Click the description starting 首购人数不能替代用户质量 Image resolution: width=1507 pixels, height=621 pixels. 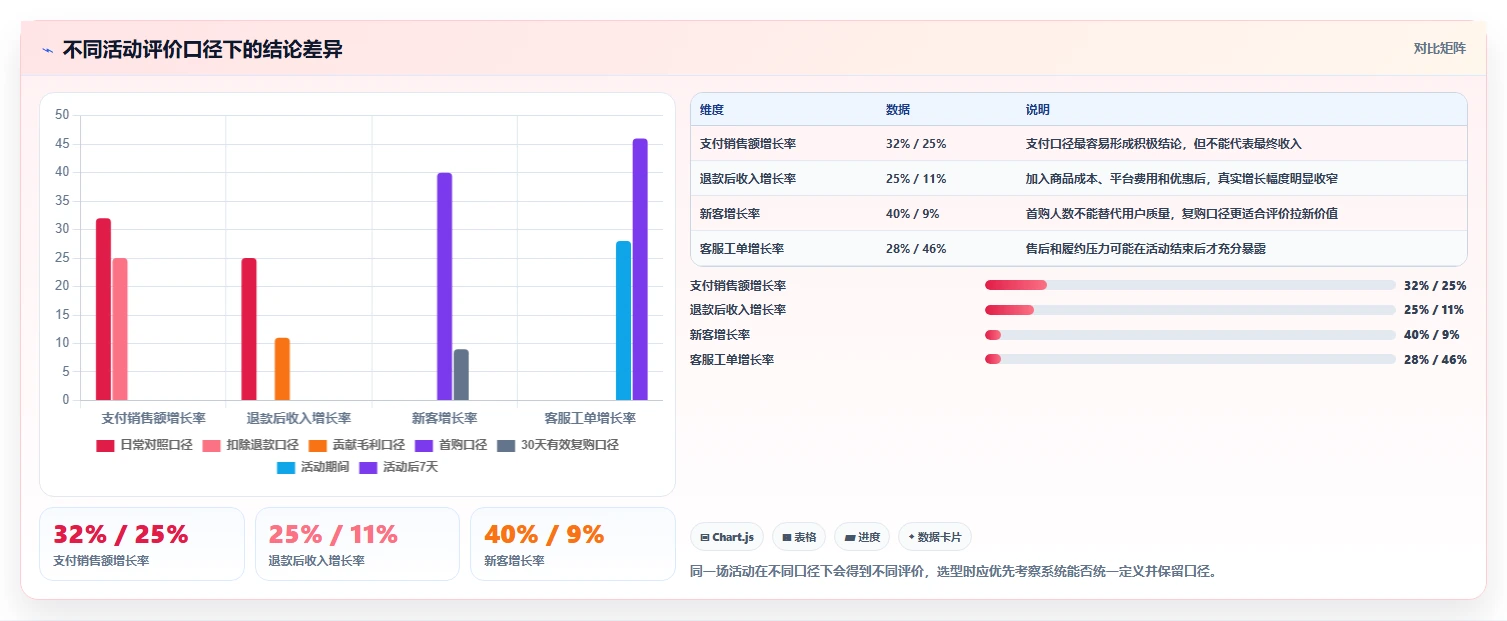point(1182,214)
